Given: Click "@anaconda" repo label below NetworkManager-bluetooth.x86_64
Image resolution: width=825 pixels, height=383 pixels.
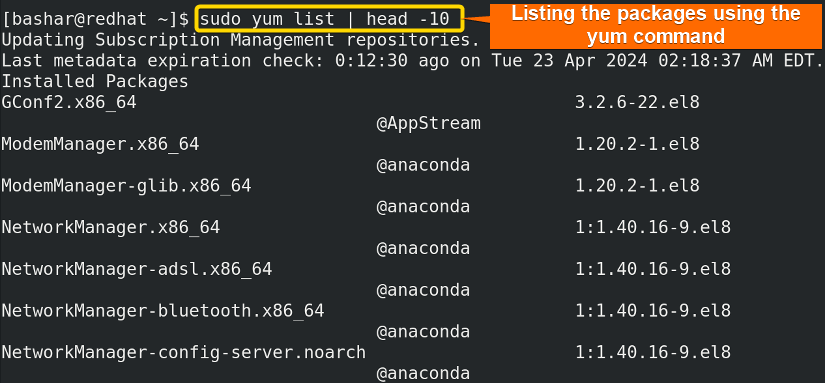Looking at the screenshot, I should pyautogui.click(x=423, y=332).
